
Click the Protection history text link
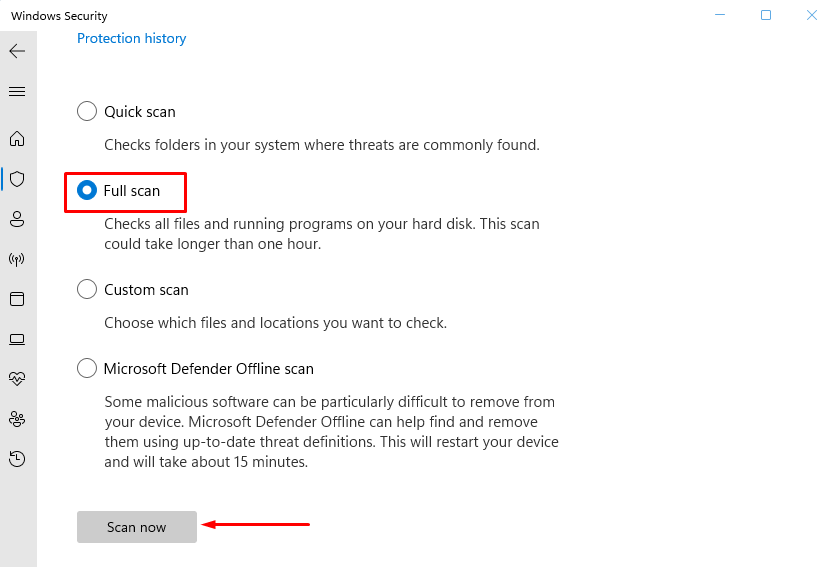click(132, 38)
